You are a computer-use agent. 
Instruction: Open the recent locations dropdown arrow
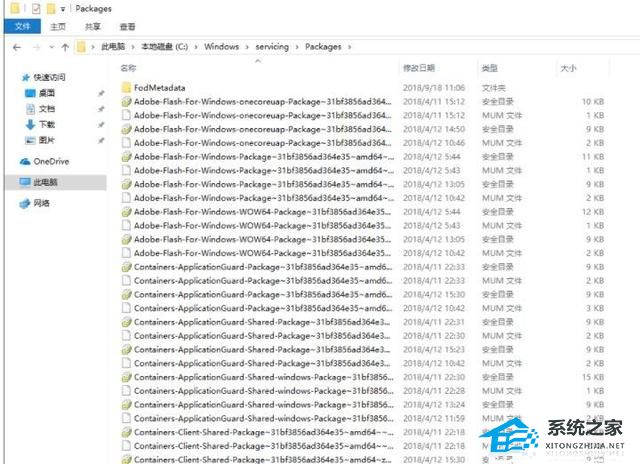(x=51, y=47)
